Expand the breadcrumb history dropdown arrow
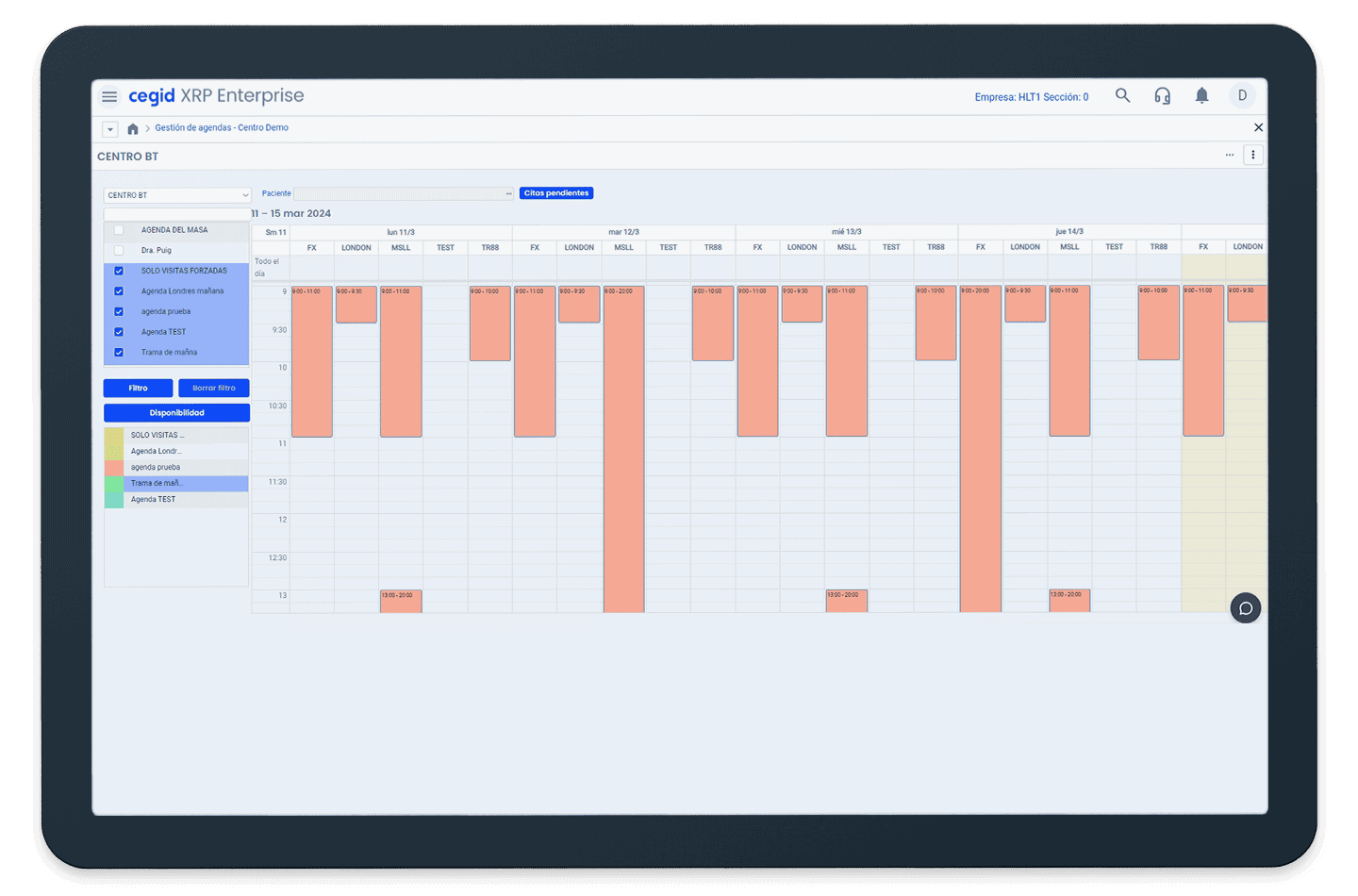 (110, 129)
